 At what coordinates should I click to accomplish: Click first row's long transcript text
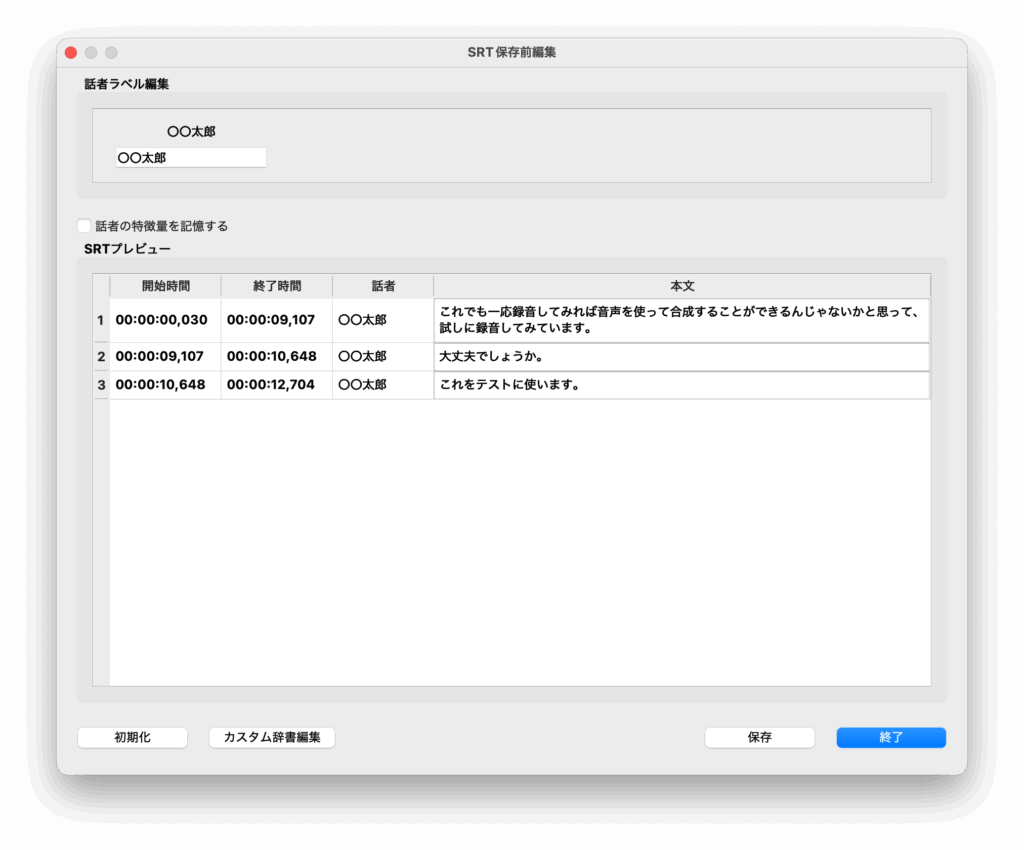tap(681, 320)
